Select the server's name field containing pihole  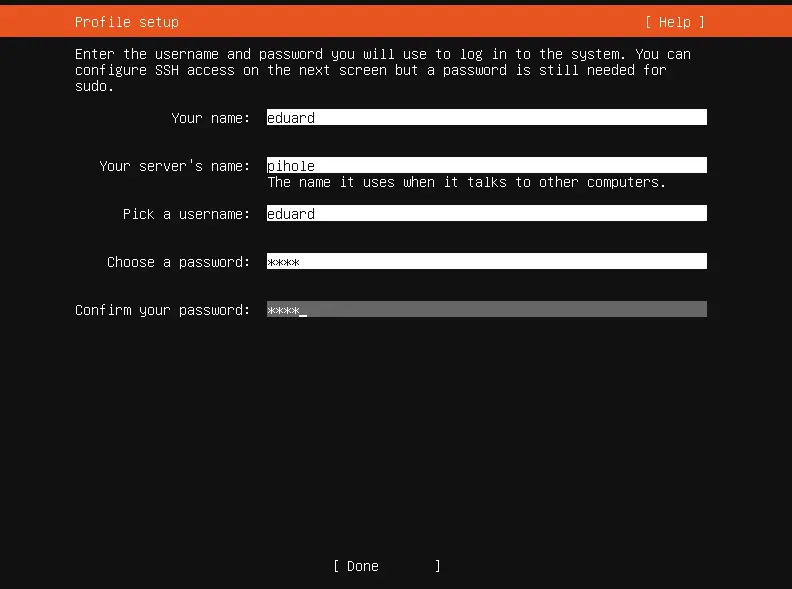pyautogui.click(x=486, y=166)
